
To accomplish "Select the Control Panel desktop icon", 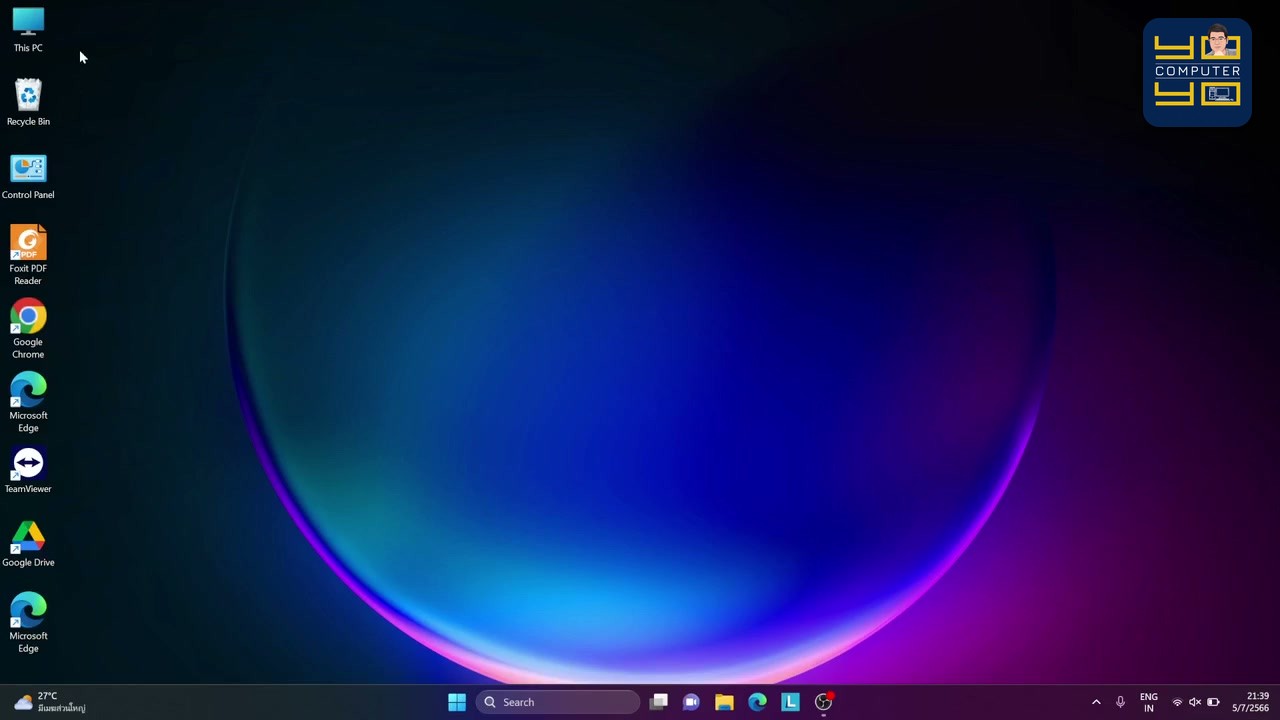I will pyautogui.click(x=28, y=177).
